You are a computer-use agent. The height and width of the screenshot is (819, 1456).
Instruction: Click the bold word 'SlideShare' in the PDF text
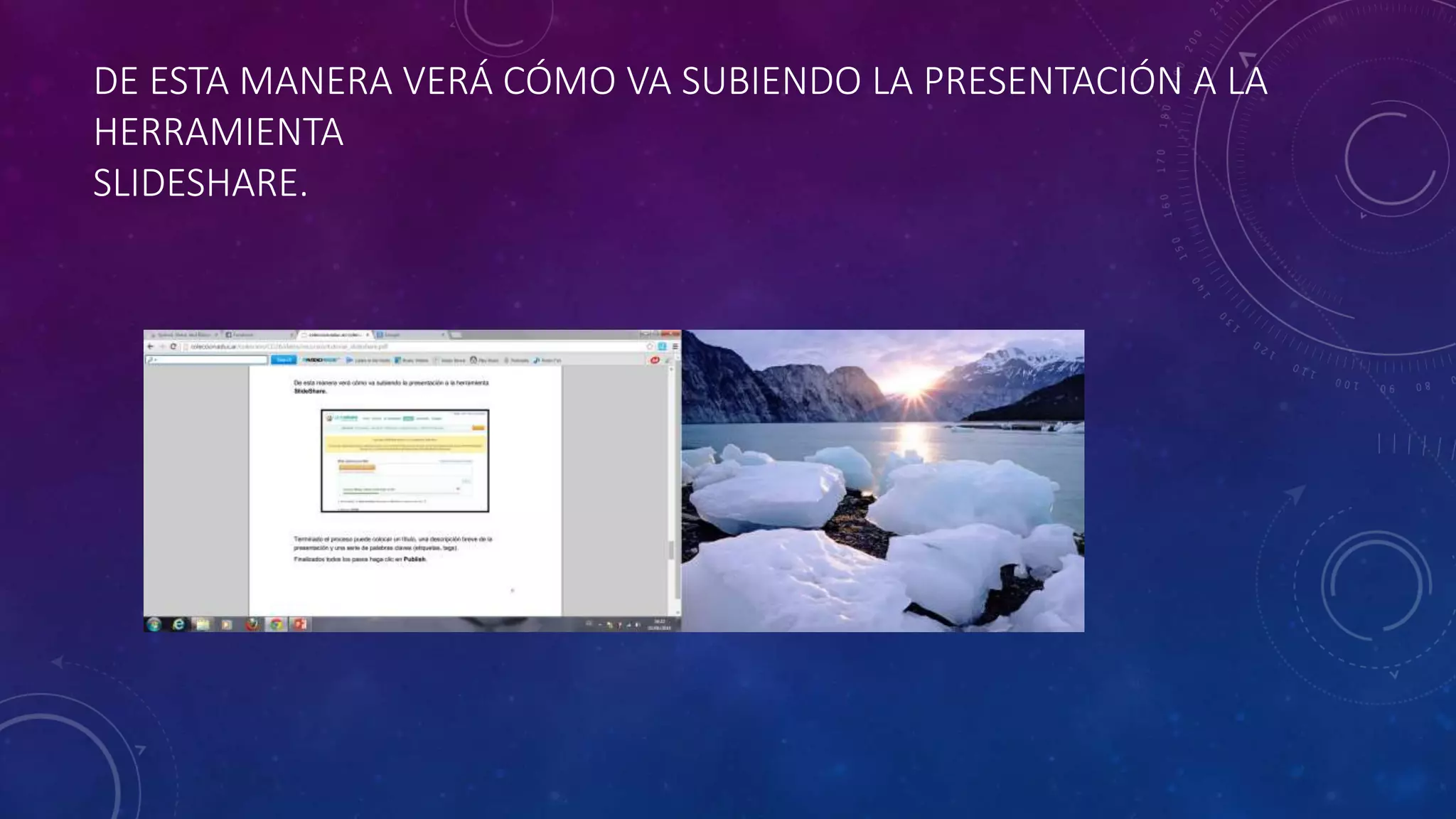310,391
